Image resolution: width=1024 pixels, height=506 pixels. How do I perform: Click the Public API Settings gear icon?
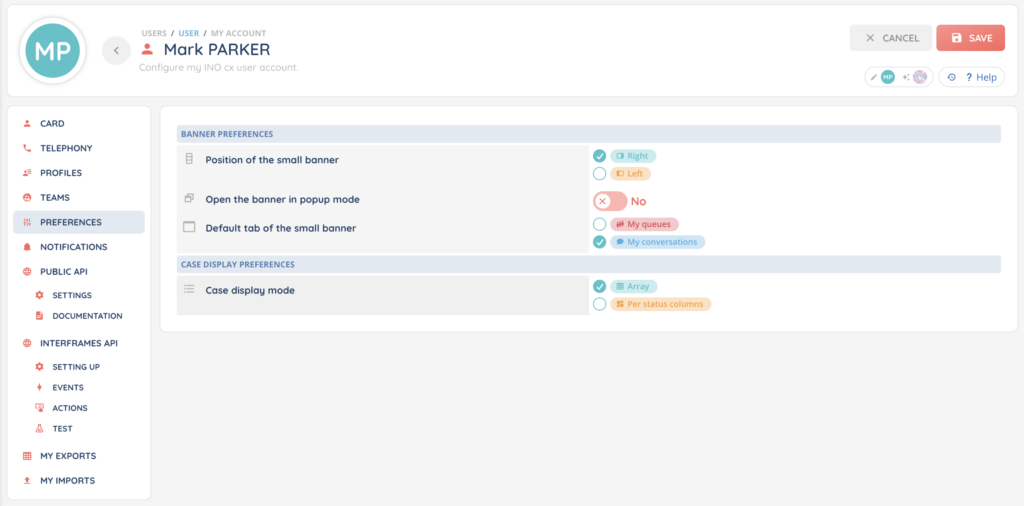tap(39, 295)
